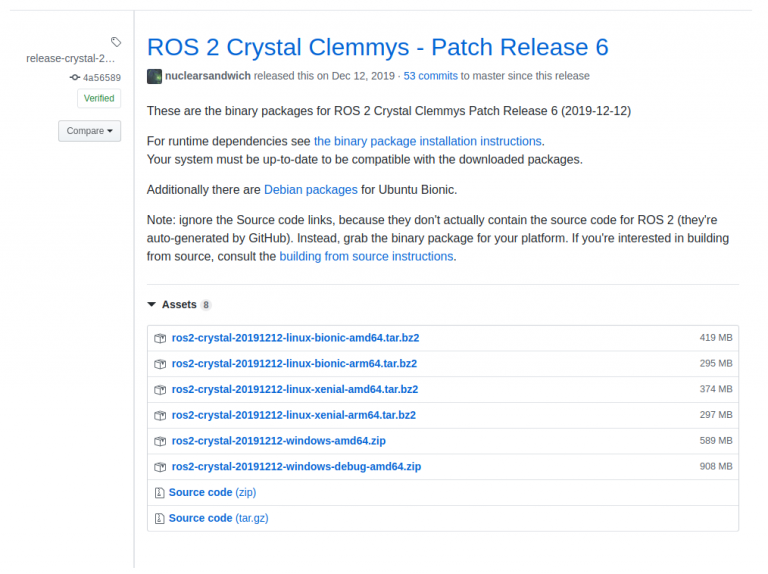Open the release-crystal tag link
The height and width of the screenshot is (574, 768).
(71, 58)
